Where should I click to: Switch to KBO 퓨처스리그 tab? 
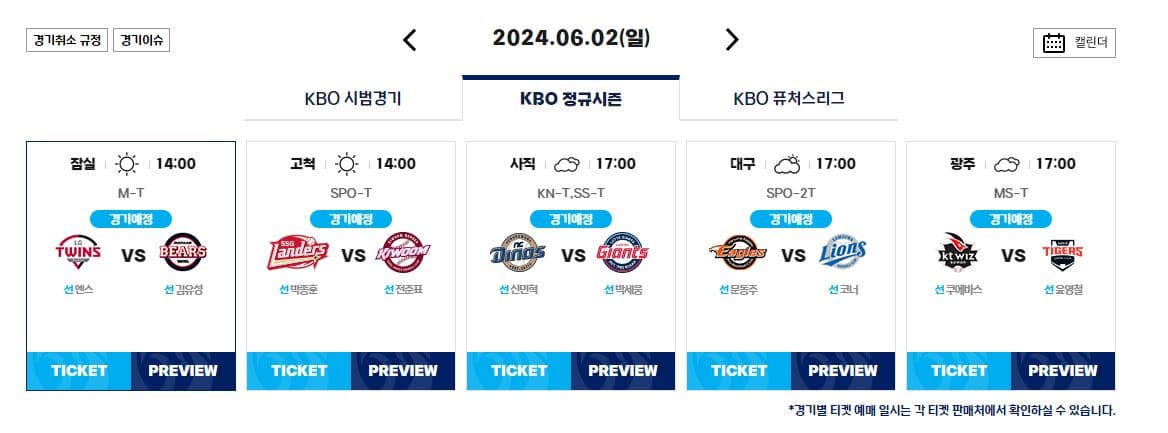tap(789, 98)
